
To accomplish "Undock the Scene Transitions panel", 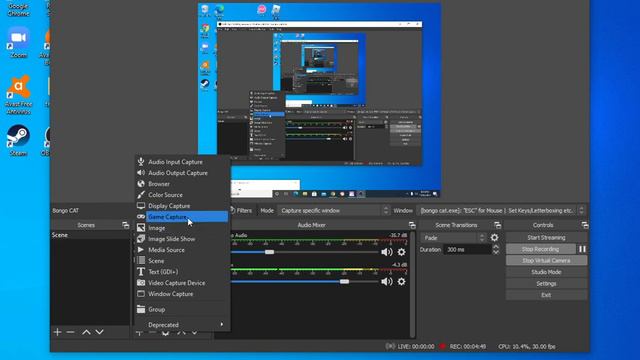I will [x=497, y=225].
